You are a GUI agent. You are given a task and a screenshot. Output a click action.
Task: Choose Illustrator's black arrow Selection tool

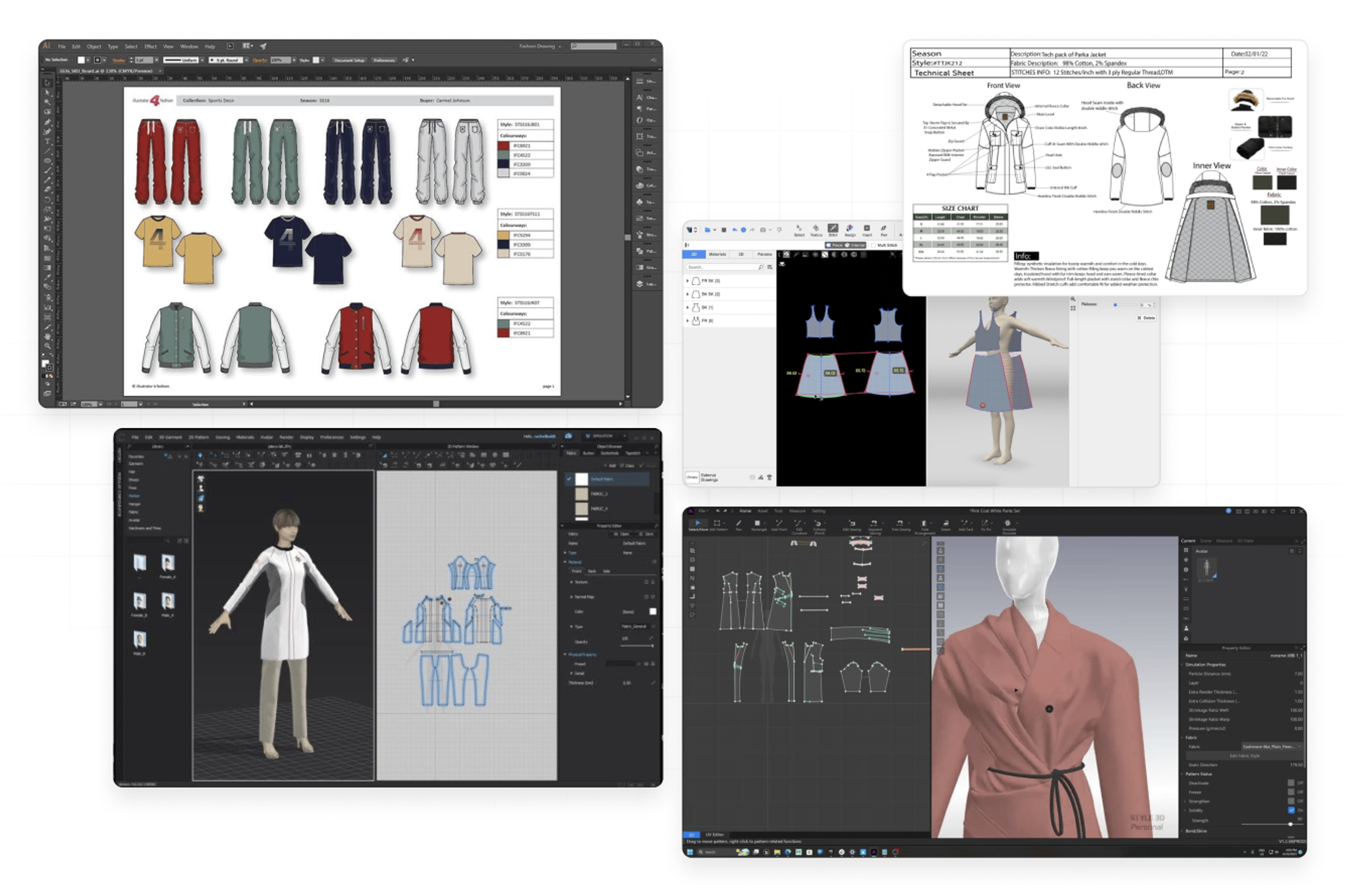[x=47, y=83]
